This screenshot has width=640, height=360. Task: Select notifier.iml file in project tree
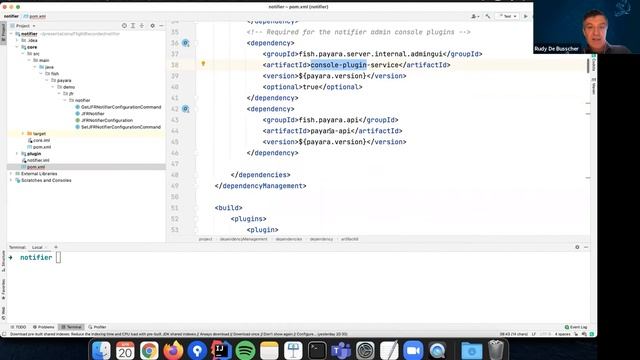tap(38, 160)
